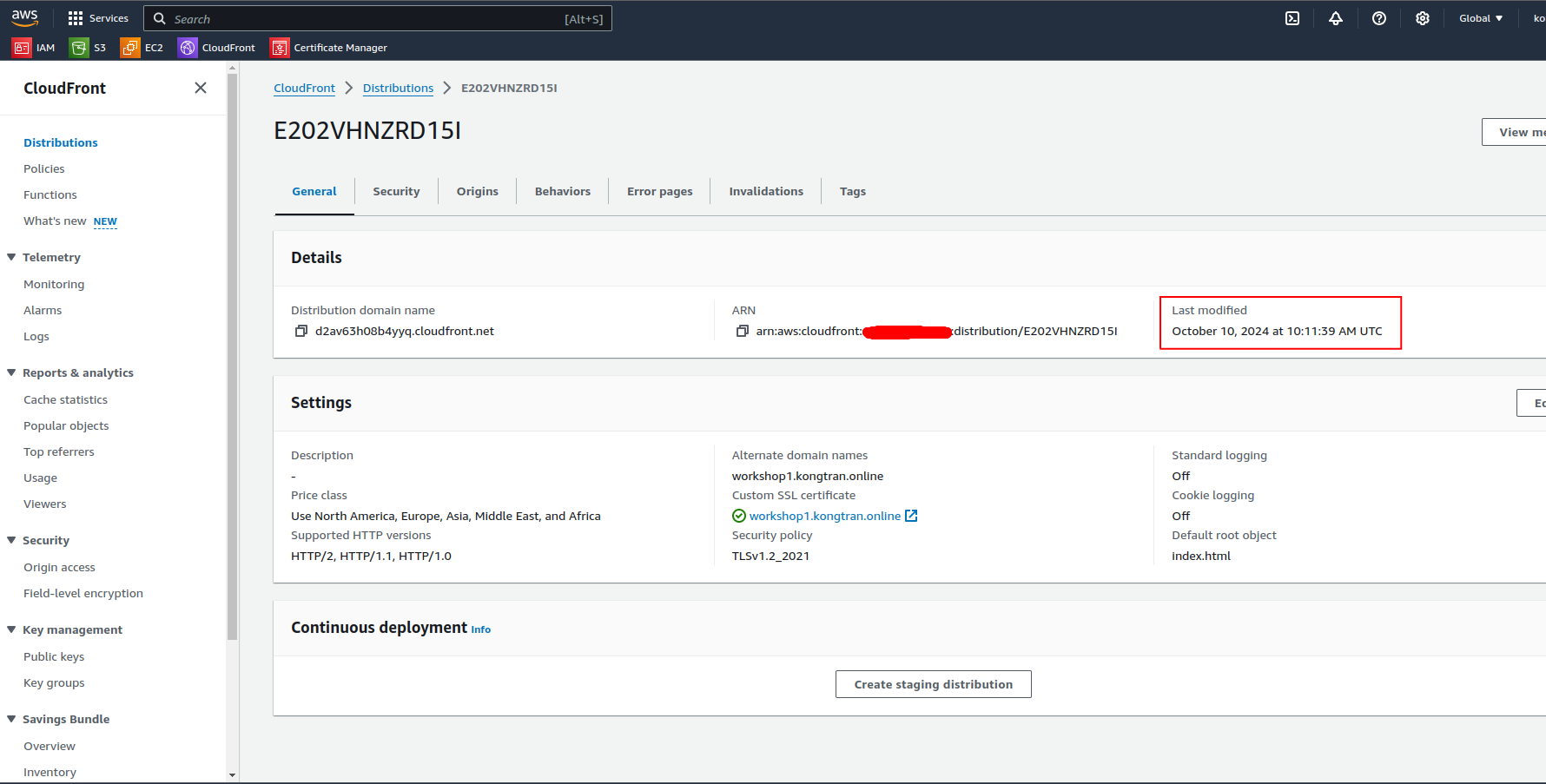Switch to the Security tab
The image size is (1546, 784).
click(x=396, y=191)
